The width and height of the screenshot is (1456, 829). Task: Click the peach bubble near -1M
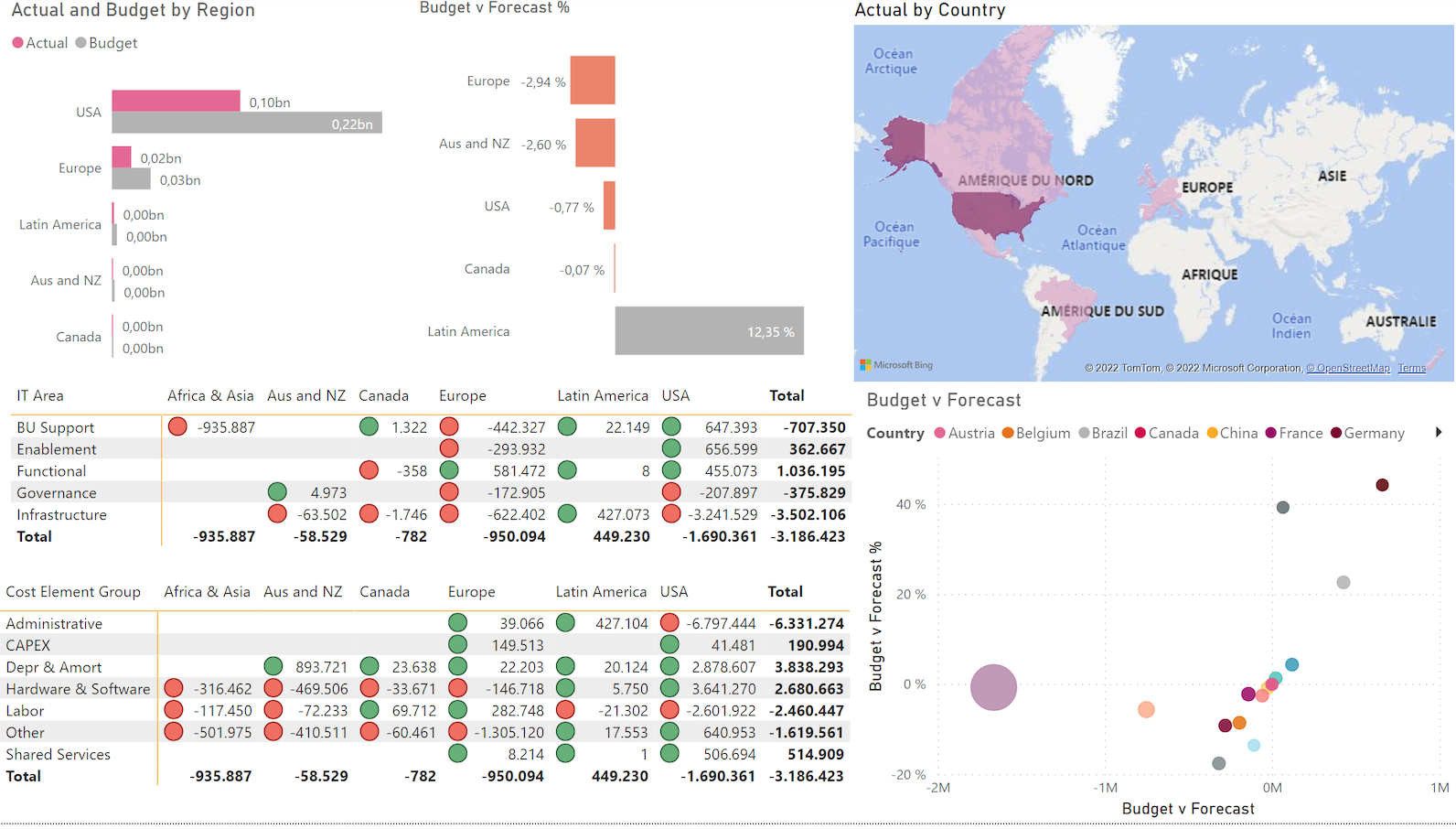[1146, 709]
